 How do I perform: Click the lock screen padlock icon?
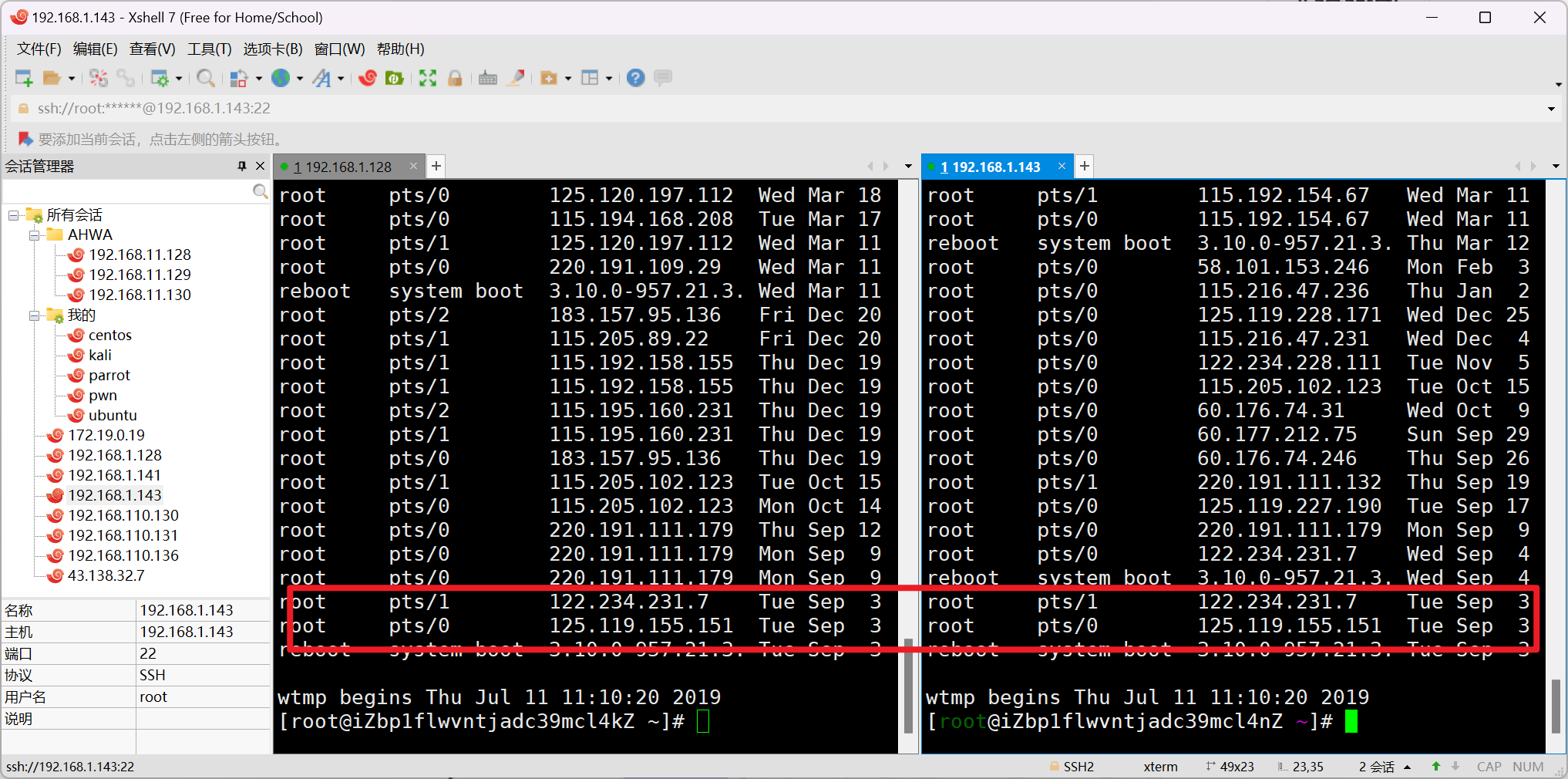click(455, 78)
